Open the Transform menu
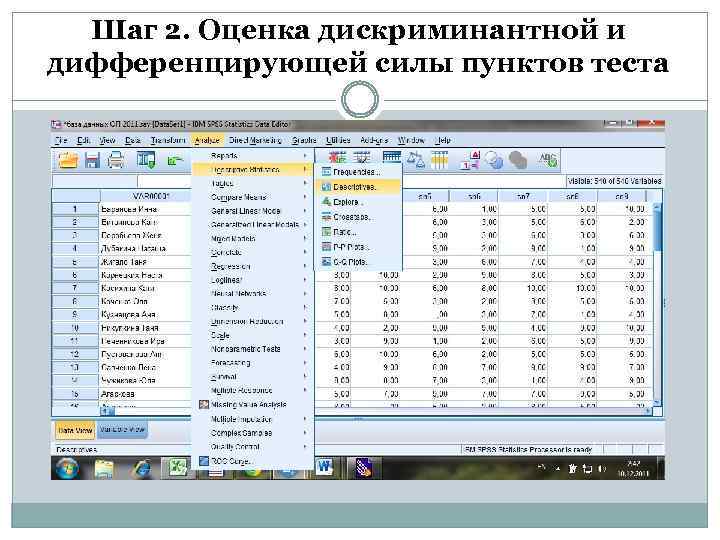Image resolution: width=720 pixels, height=540 pixels. point(168,140)
